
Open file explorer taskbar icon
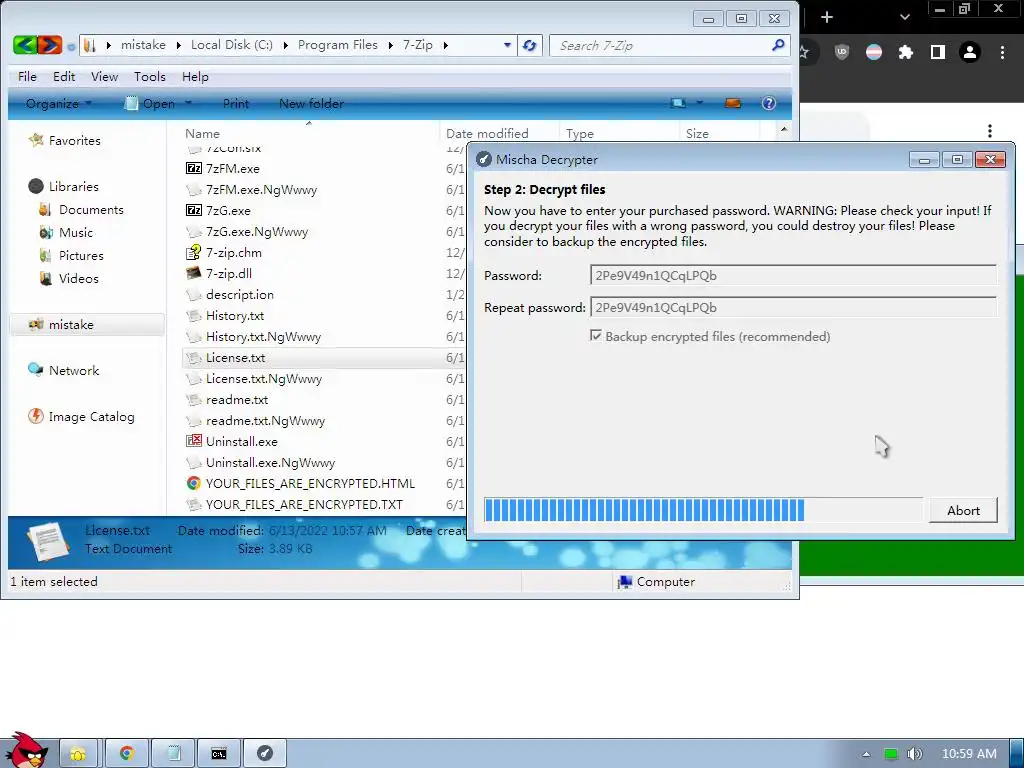coord(78,754)
